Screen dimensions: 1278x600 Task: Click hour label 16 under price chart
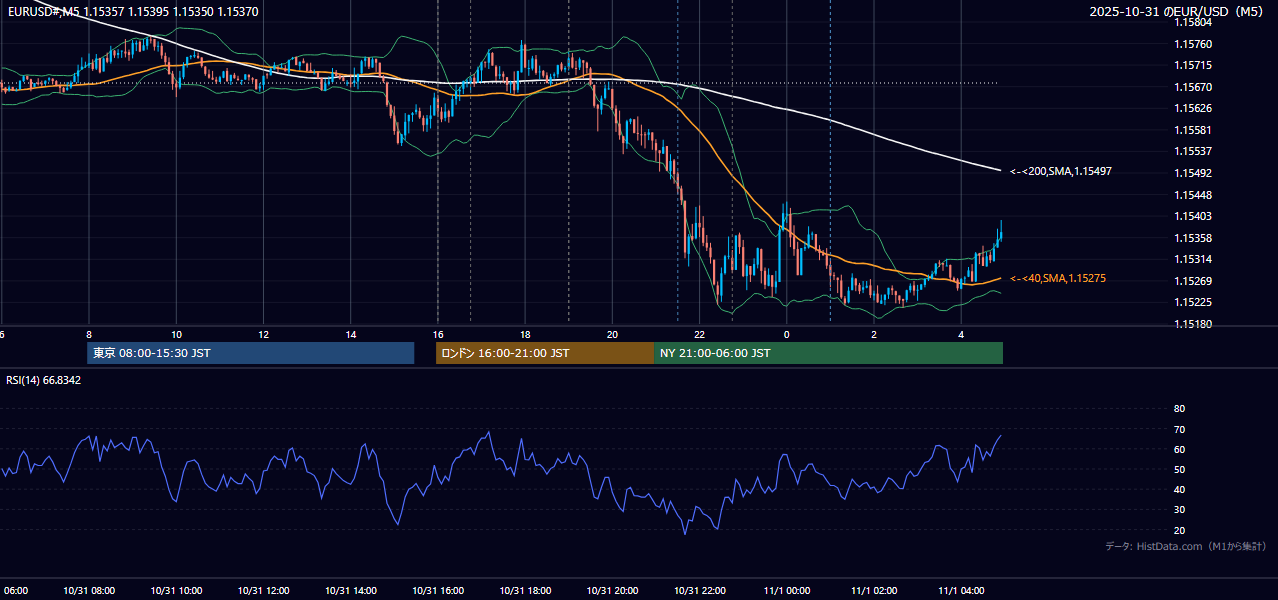coord(438,334)
